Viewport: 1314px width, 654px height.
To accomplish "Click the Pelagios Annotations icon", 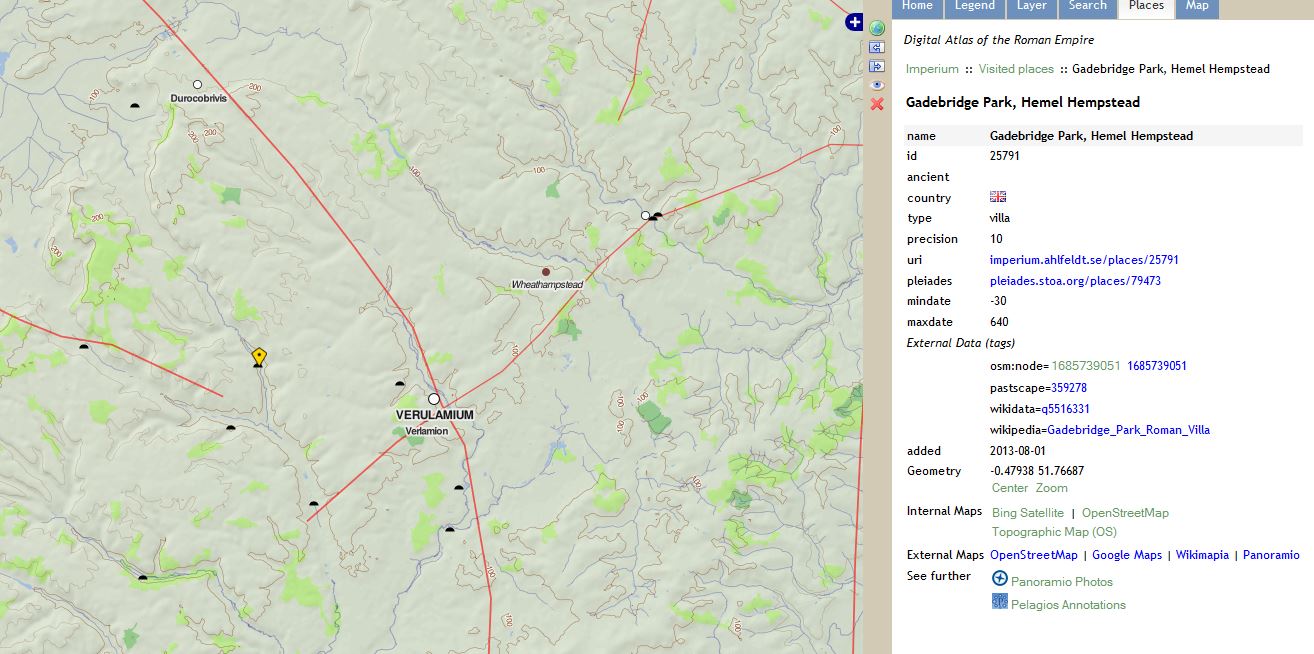I will pos(999,602).
